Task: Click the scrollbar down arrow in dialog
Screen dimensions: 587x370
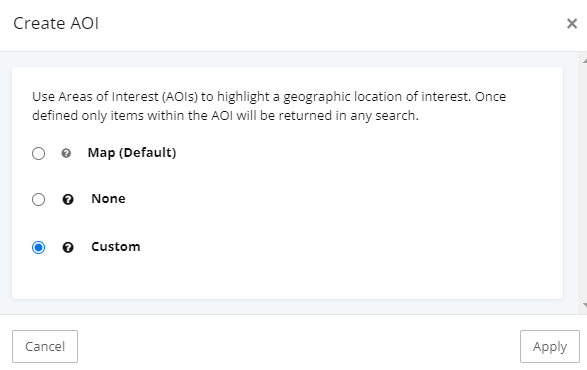Action: pos(584,305)
